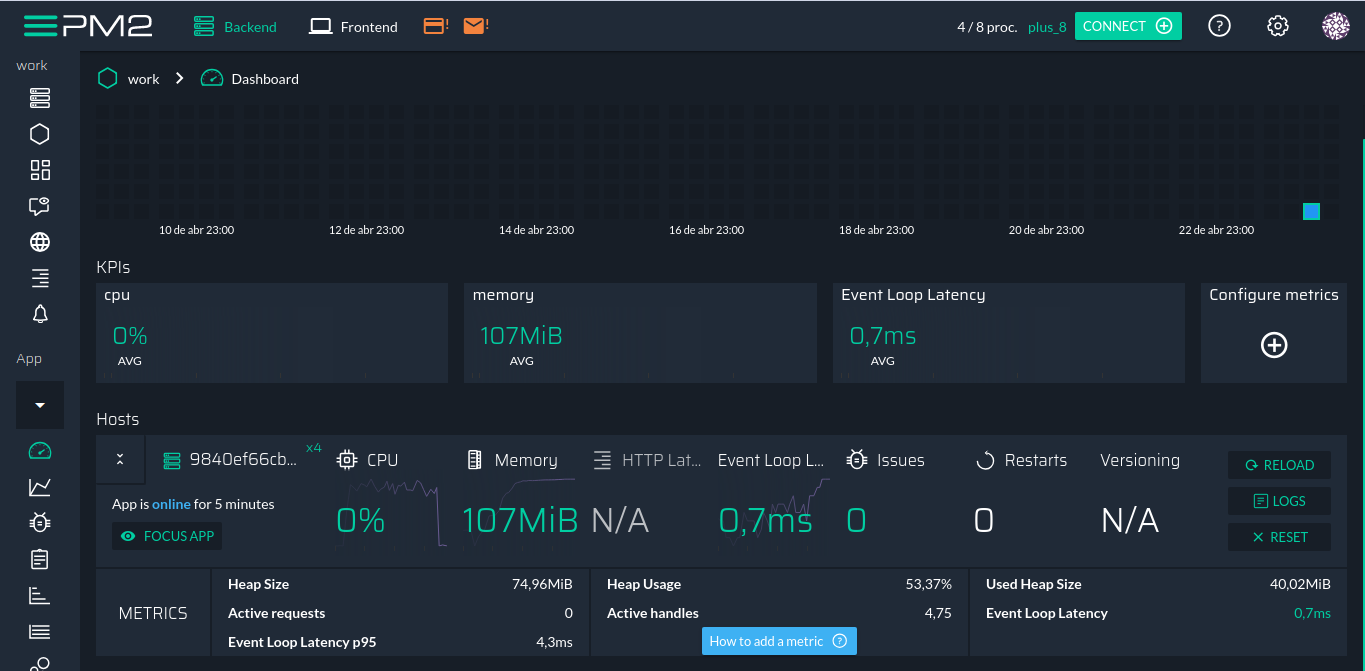Click the Heap Usage metric row
1365x671 pixels.
(x=779, y=584)
